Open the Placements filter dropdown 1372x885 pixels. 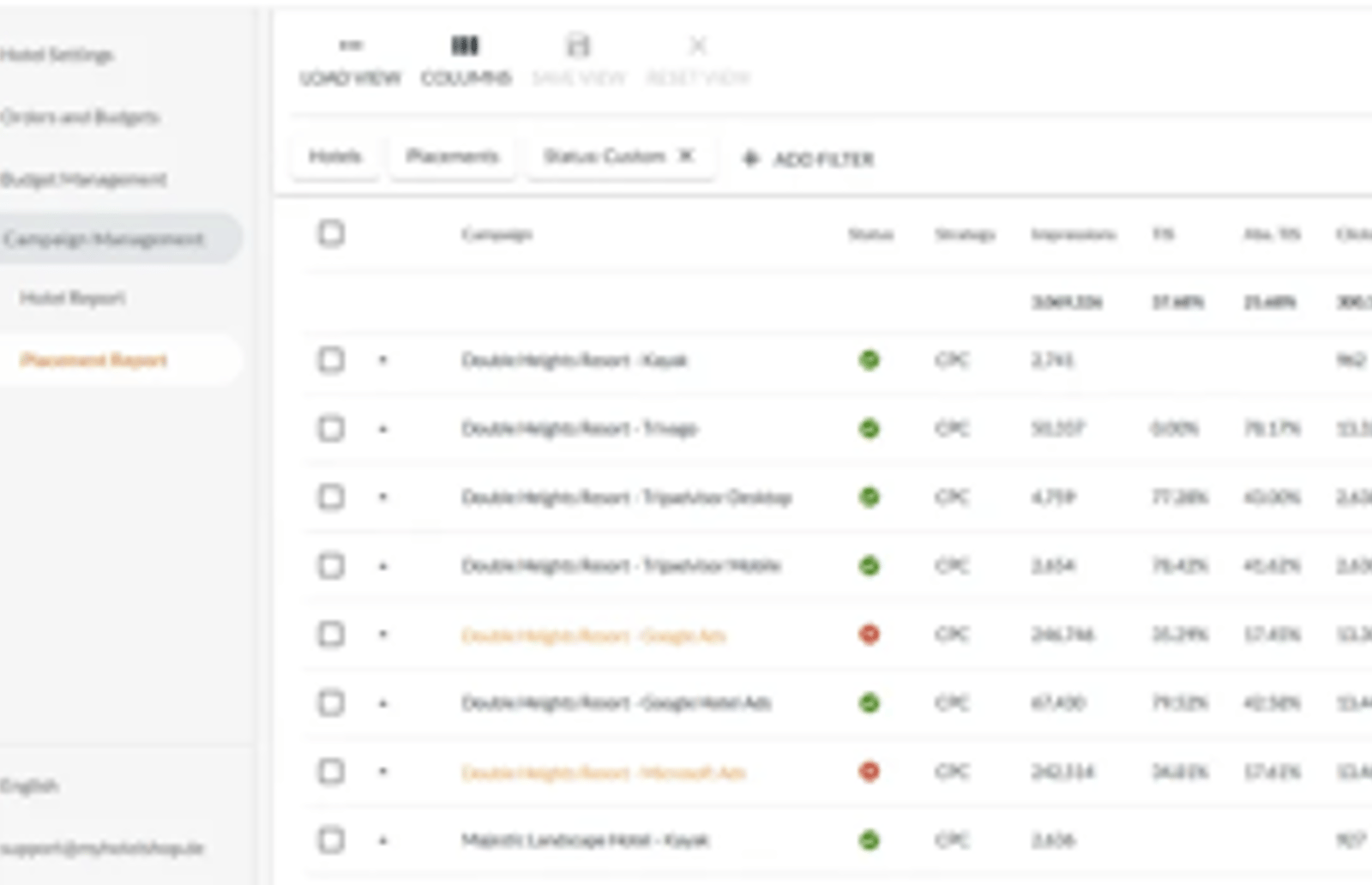tap(452, 156)
